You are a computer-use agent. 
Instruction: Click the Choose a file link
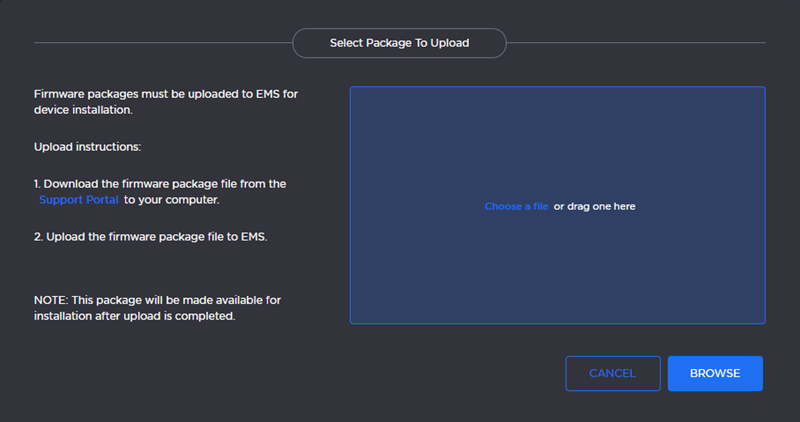[516, 206]
